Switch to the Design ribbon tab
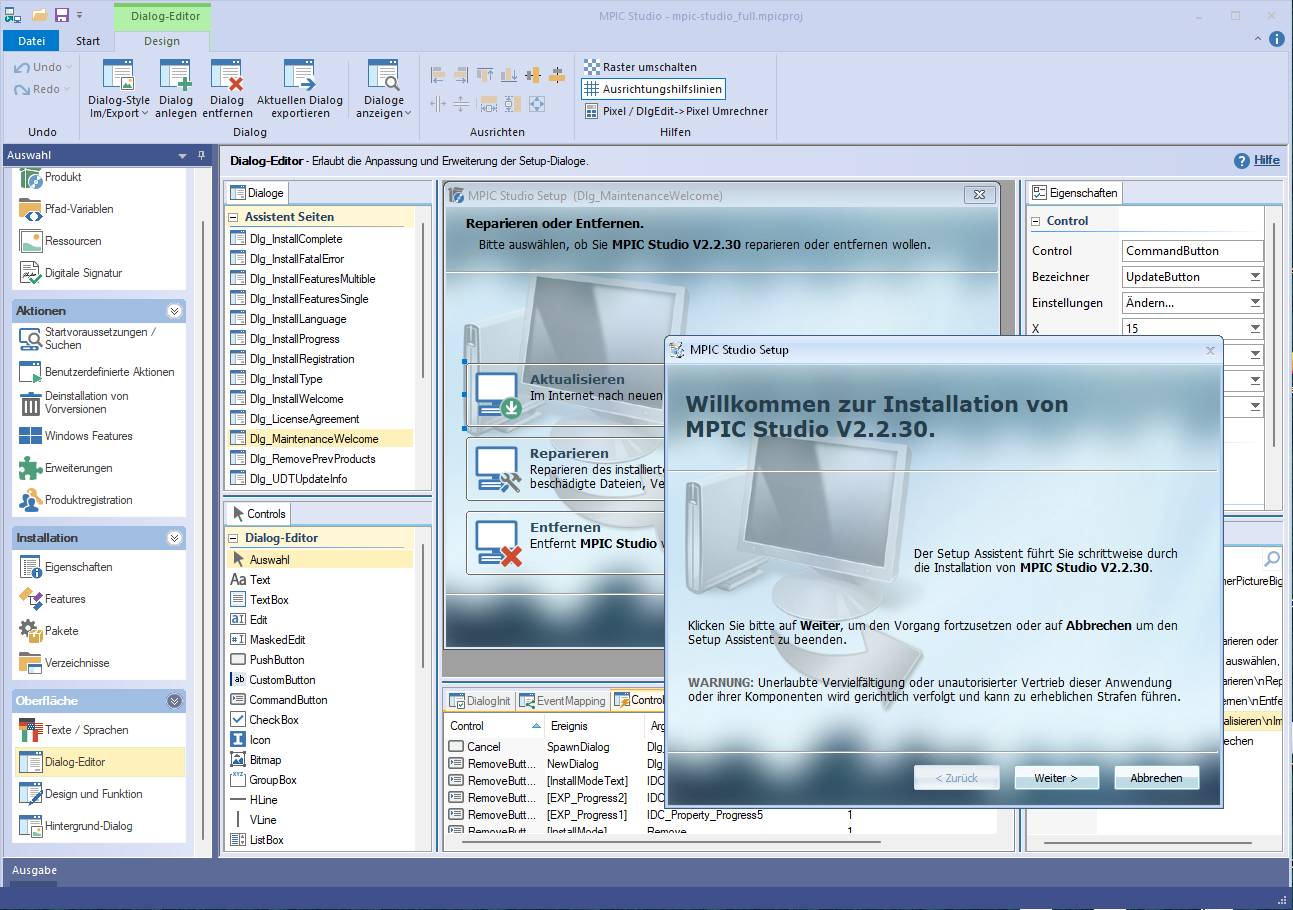This screenshot has width=1293, height=910. 162,41
